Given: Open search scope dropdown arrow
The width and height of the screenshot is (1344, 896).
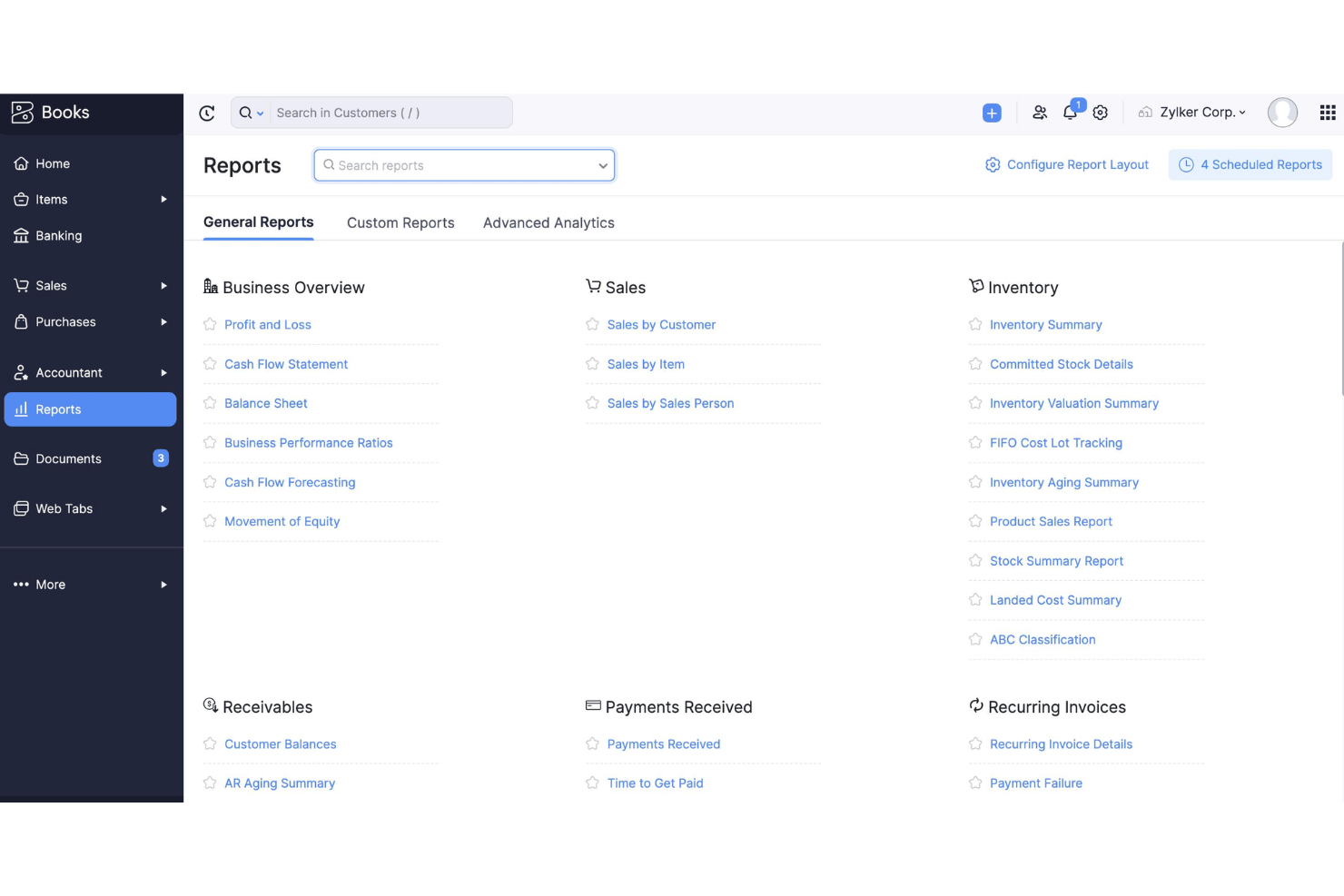Looking at the screenshot, I should pyautogui.click(x=261, y=113).
